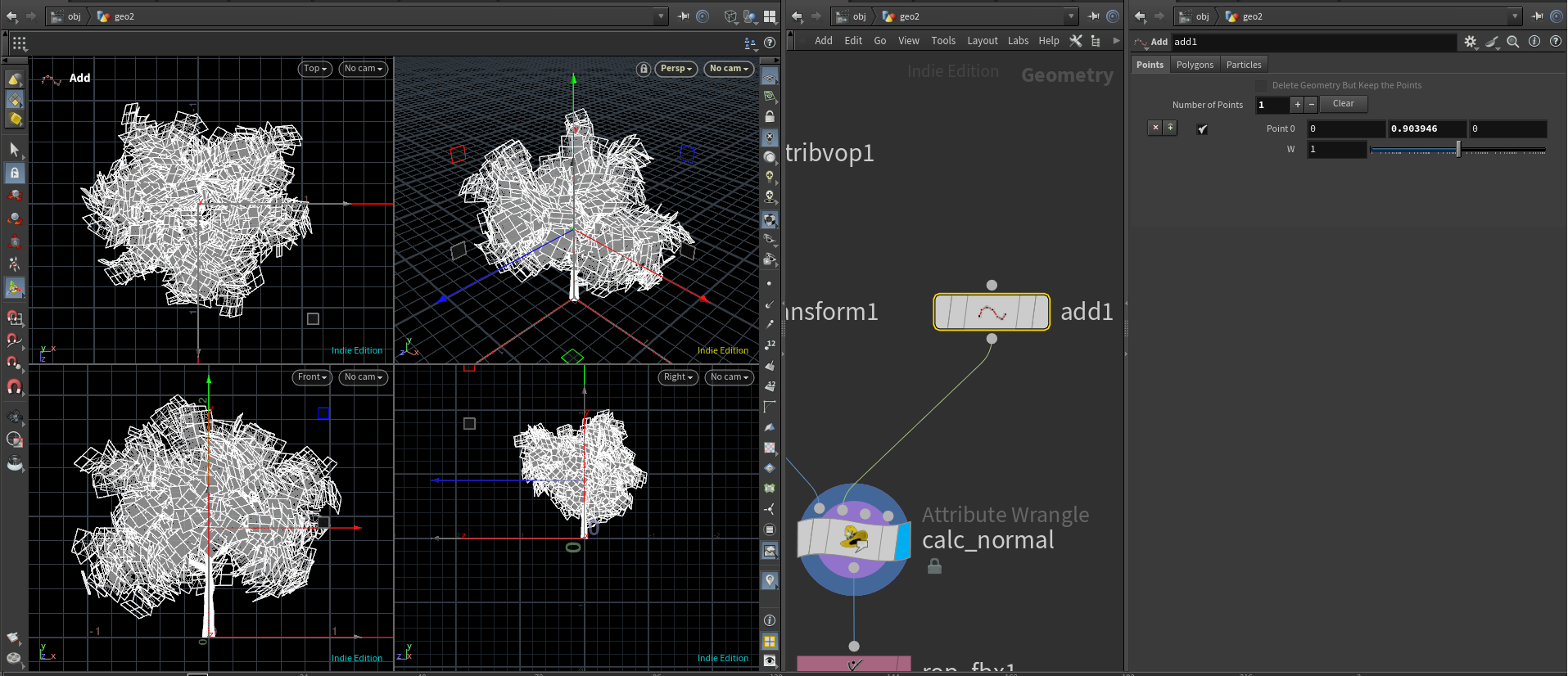
Task: Expand the Right viewport's No cam dropdown
Action: [x=729, y=377]
